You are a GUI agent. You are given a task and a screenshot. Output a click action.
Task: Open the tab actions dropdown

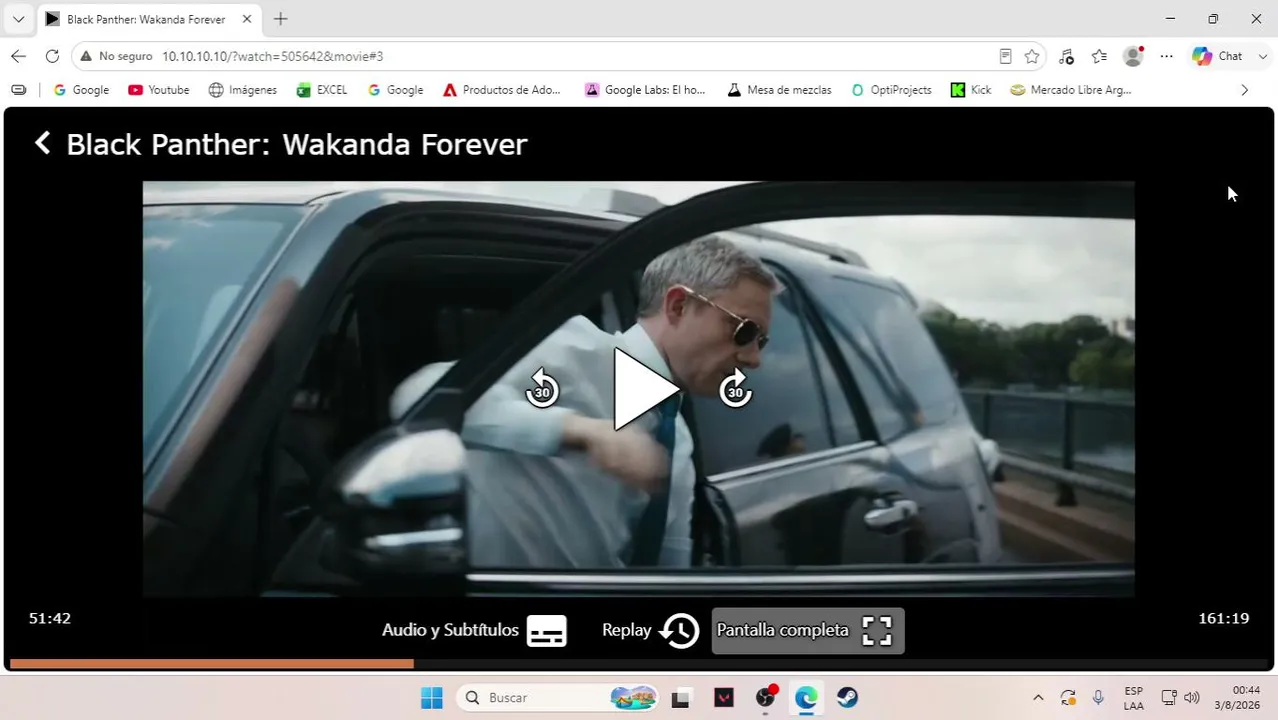[x=18, y=19]
